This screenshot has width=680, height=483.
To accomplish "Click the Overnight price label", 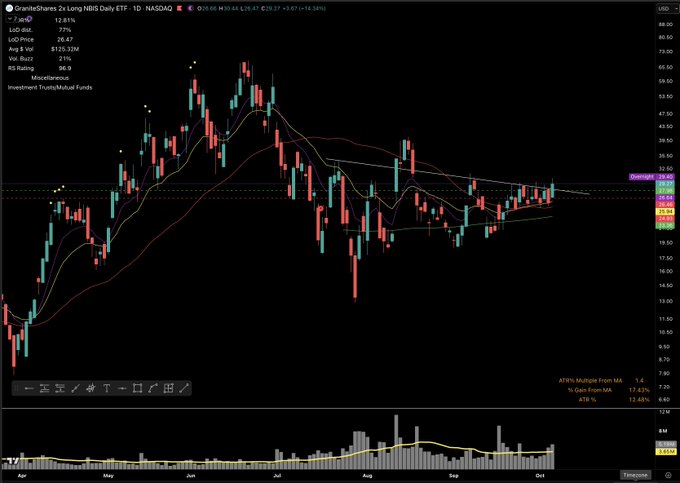I will click(x=642, y=177).
